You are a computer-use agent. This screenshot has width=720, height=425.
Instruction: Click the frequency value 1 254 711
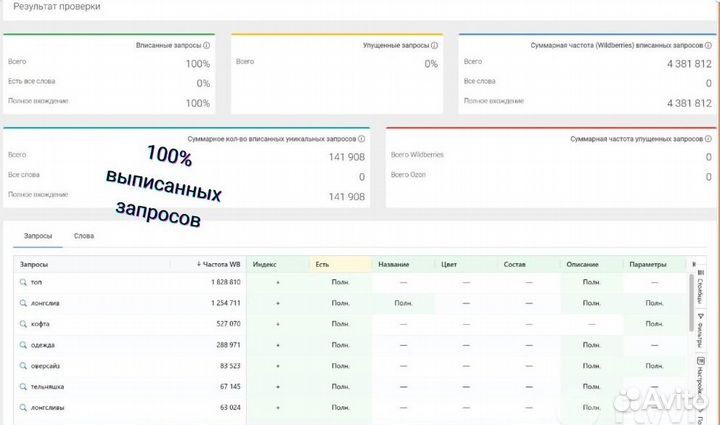coord(225,303)
